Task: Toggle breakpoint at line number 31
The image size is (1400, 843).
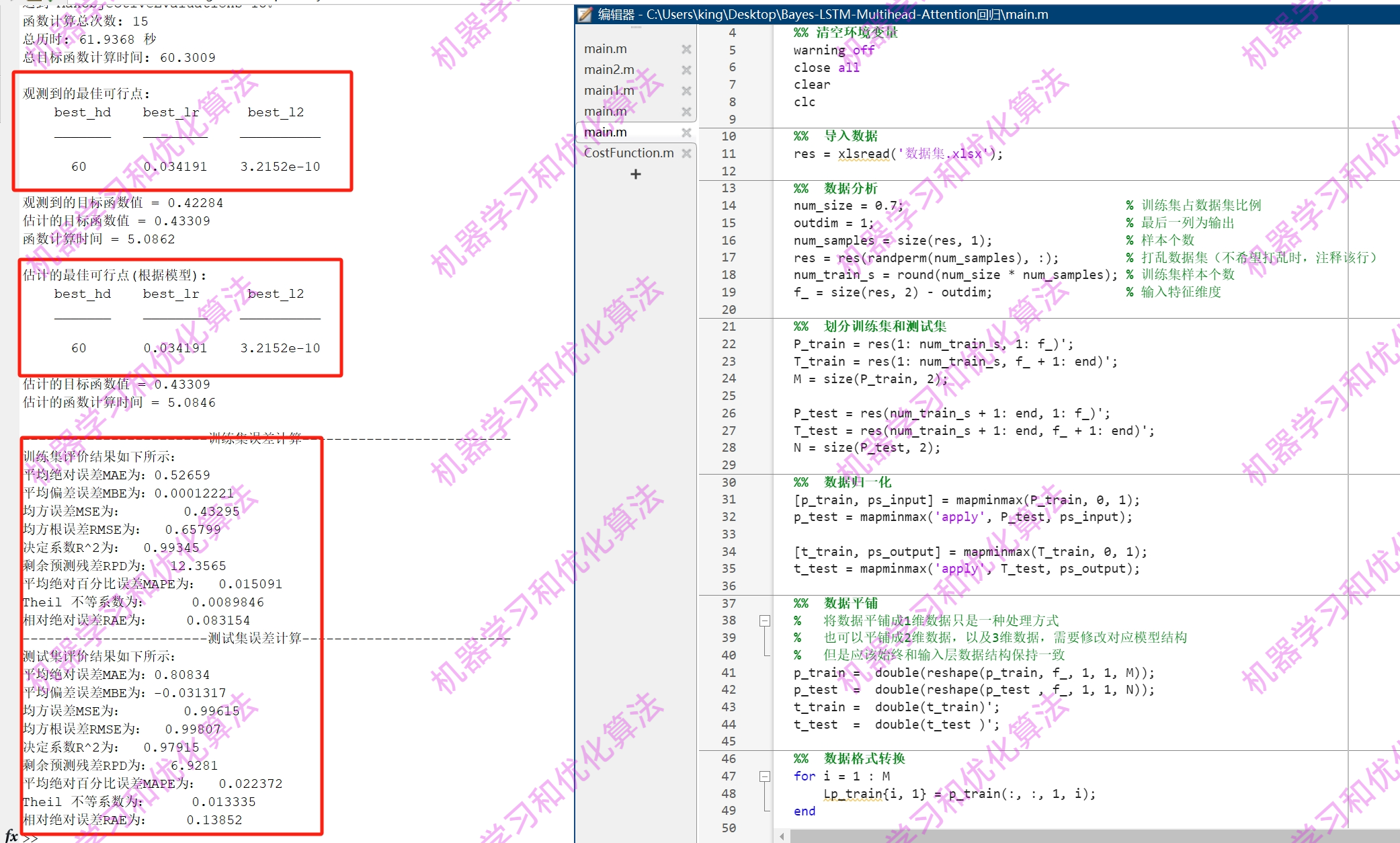Action: click(x=729, y=499)
